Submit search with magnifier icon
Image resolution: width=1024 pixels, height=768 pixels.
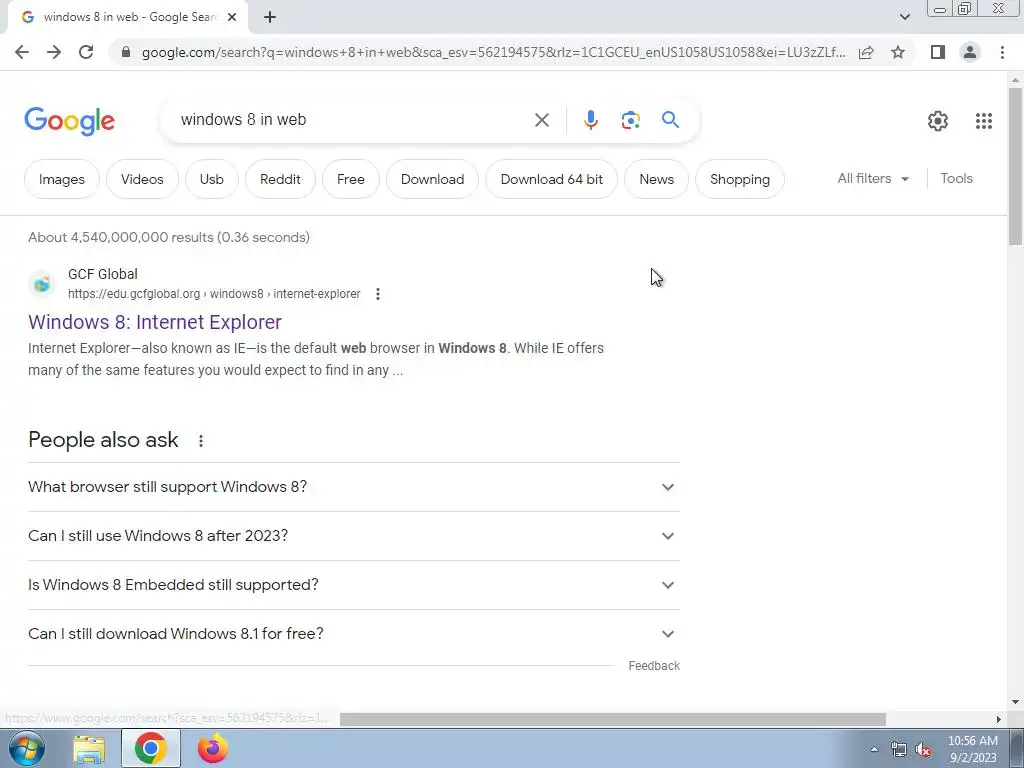tap(670, 120)
